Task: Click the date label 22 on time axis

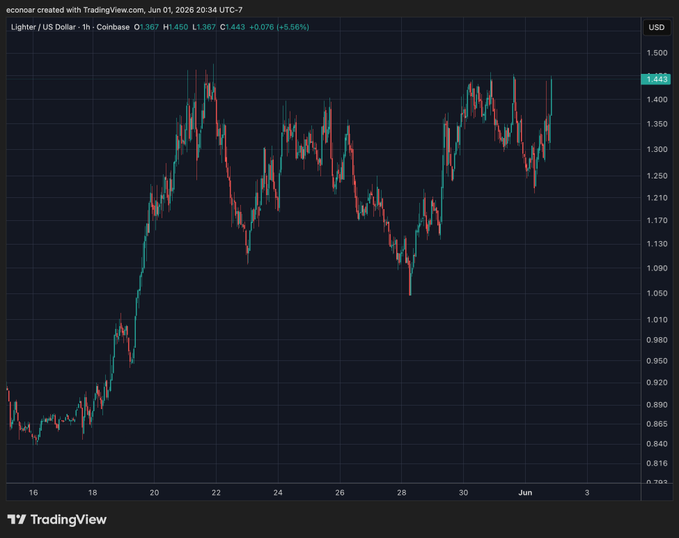Action: coord(216,493)
